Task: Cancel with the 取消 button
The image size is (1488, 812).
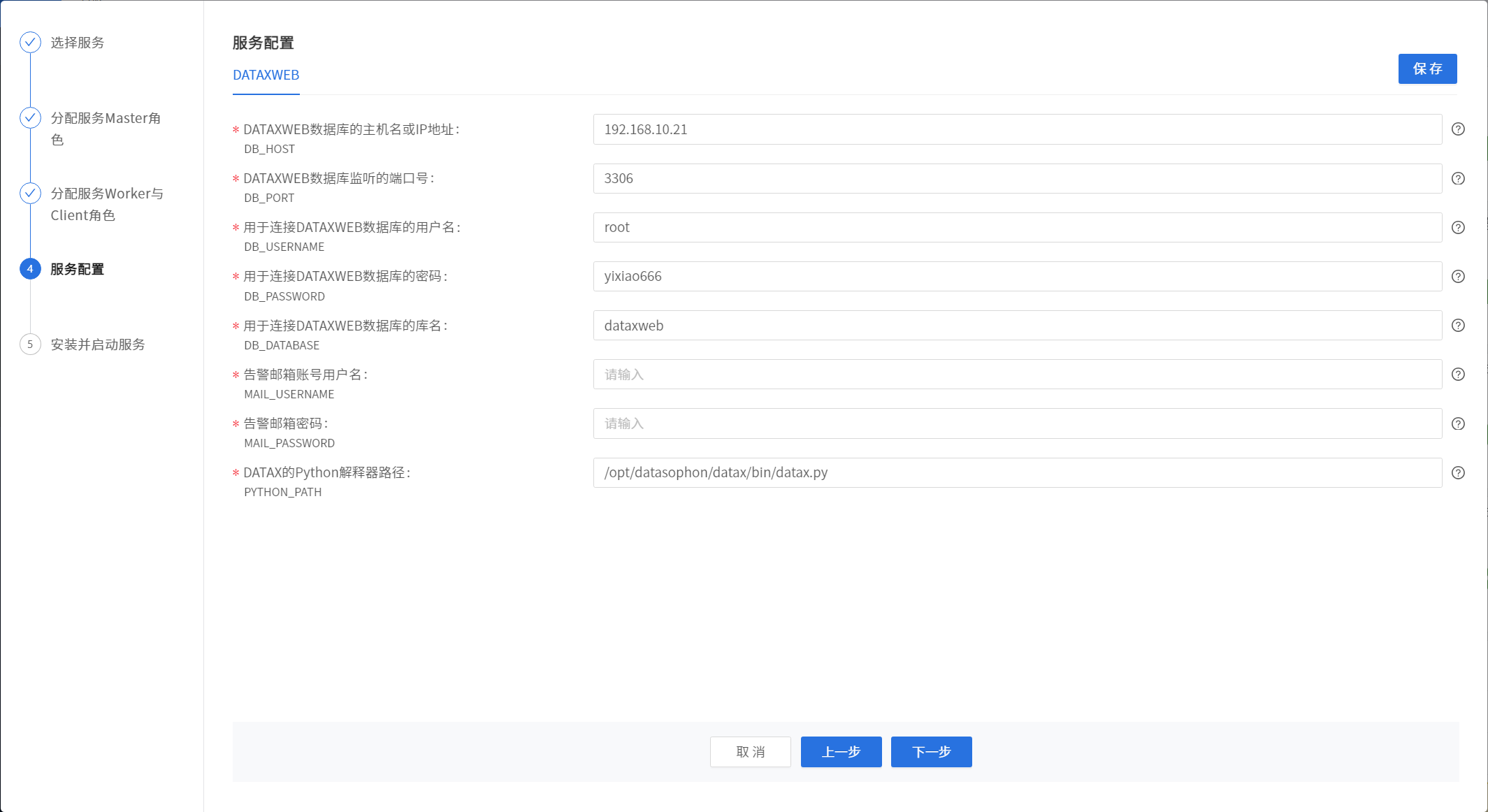Action: point(750,752)
